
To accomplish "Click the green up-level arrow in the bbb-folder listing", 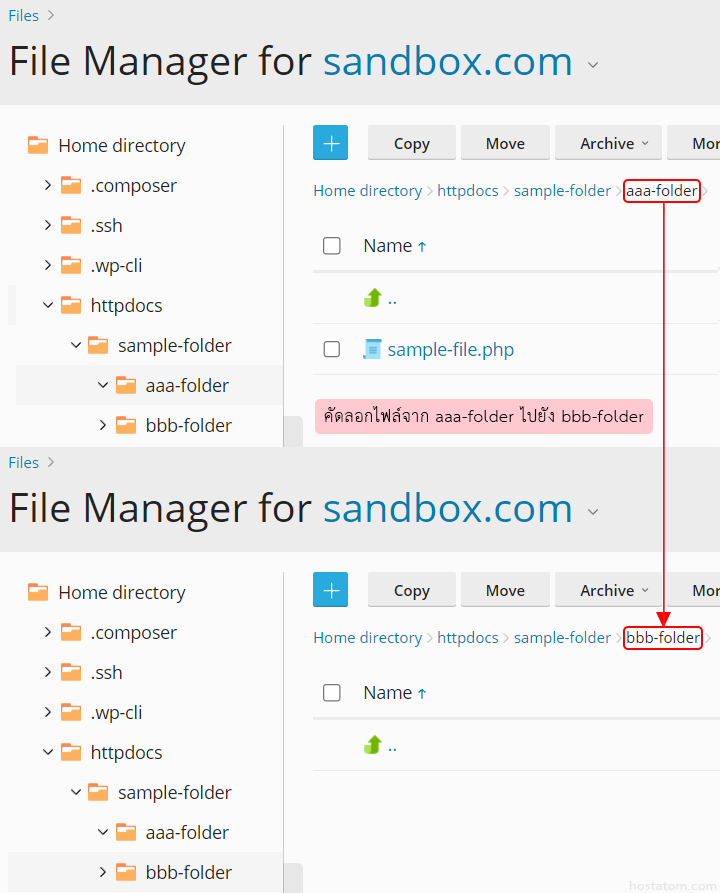I will click(373, 745).
